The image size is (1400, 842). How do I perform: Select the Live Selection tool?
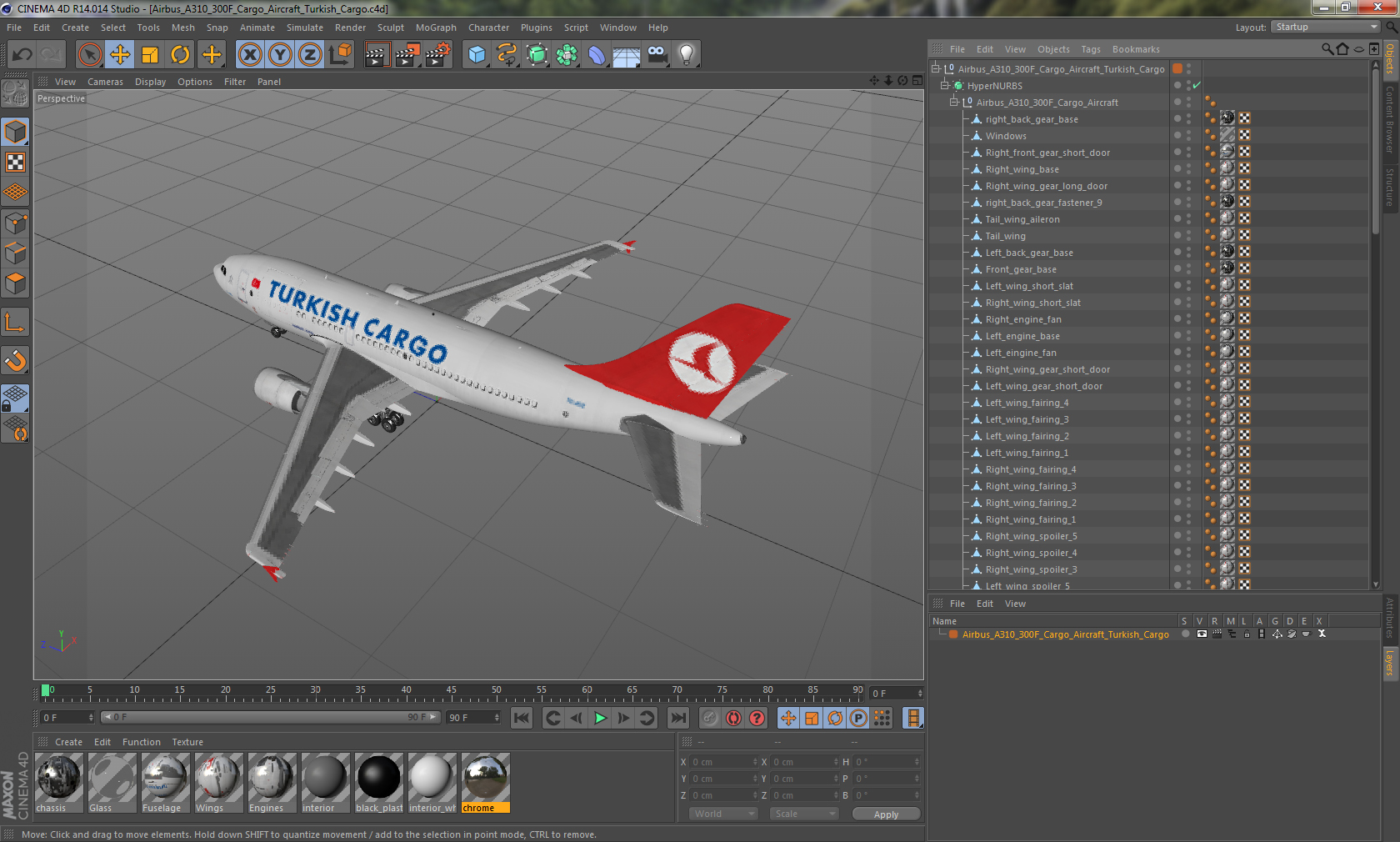(89, 55)
